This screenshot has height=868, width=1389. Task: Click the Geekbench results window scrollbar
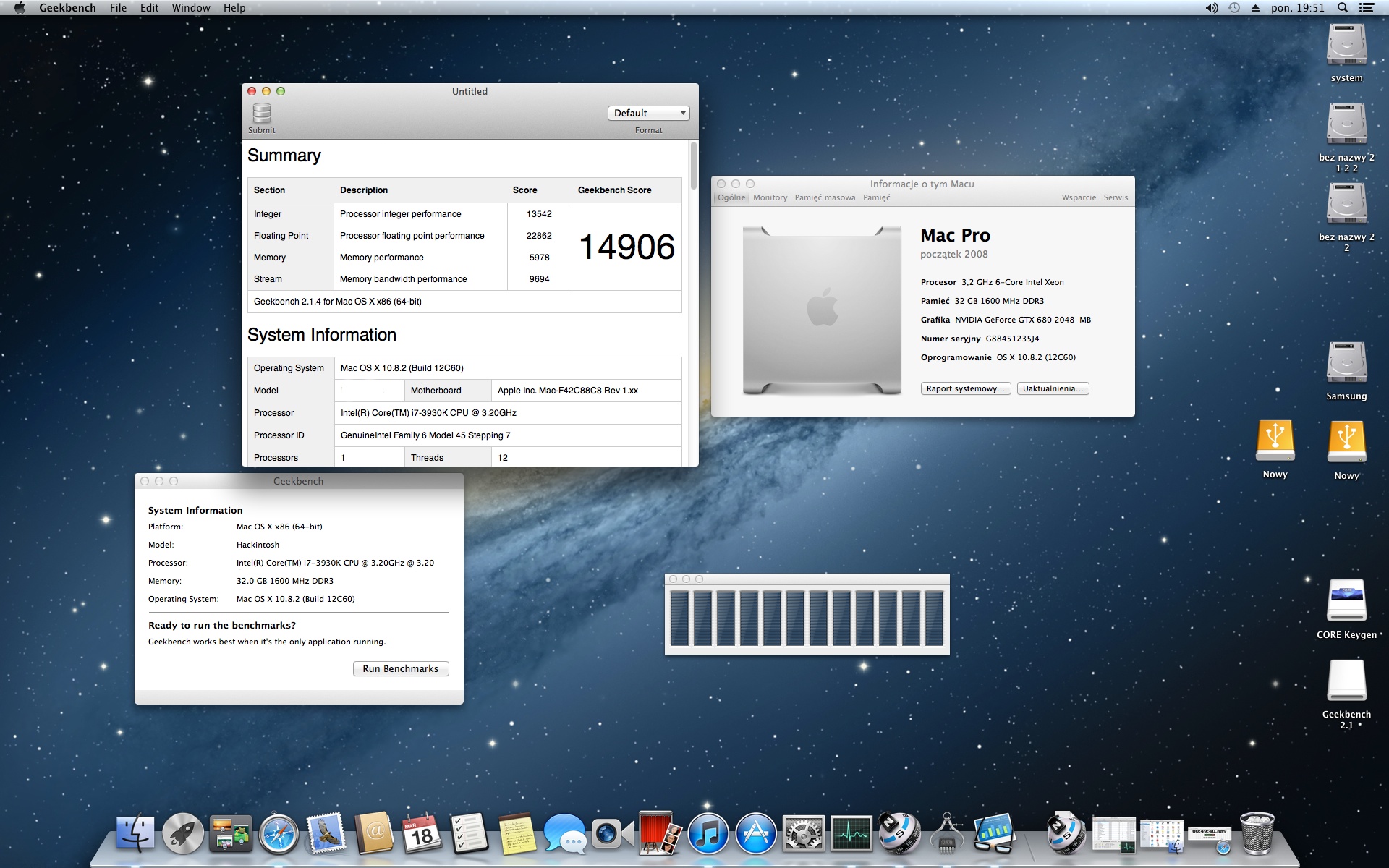tap(694, 166)
